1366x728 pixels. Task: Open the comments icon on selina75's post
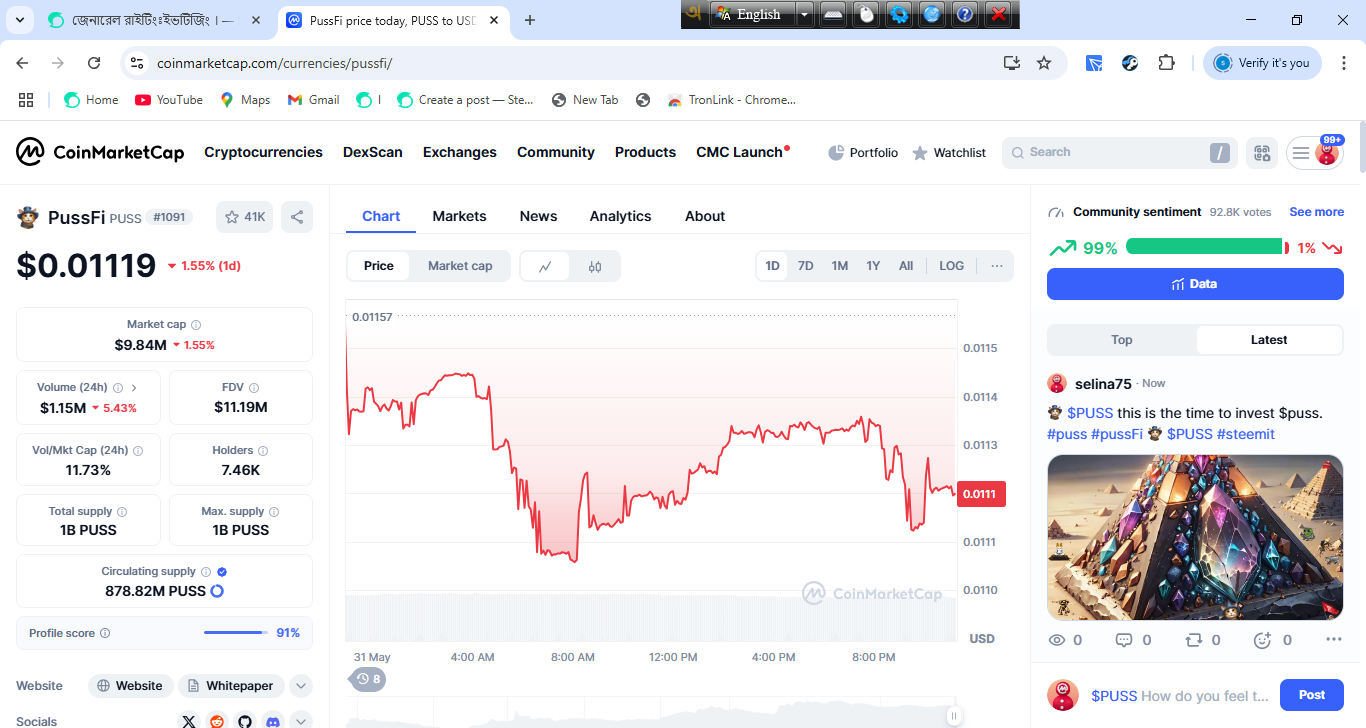pos(1123,640)
